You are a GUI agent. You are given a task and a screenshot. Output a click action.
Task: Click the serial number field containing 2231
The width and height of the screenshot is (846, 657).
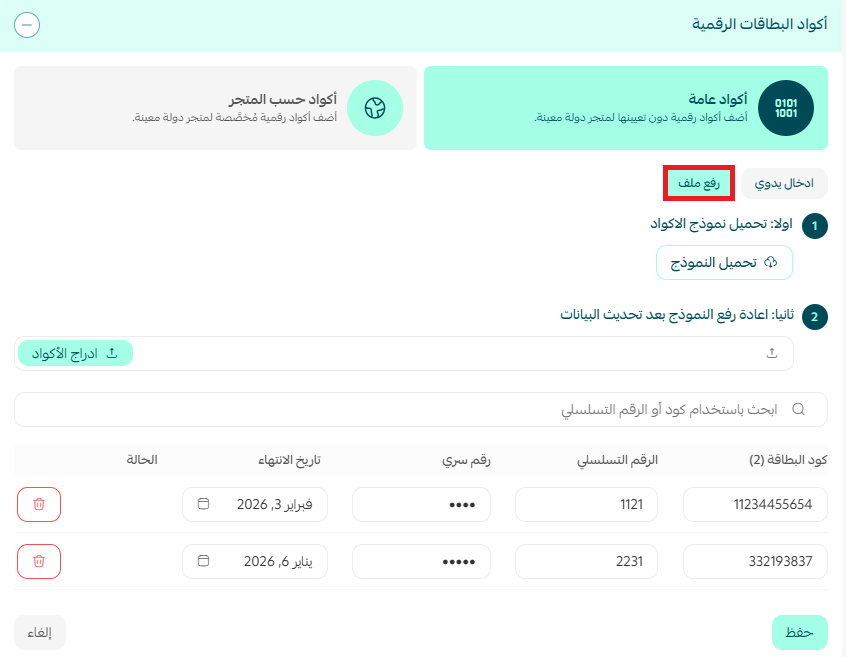pyautogui.click(x=586, y=561)
